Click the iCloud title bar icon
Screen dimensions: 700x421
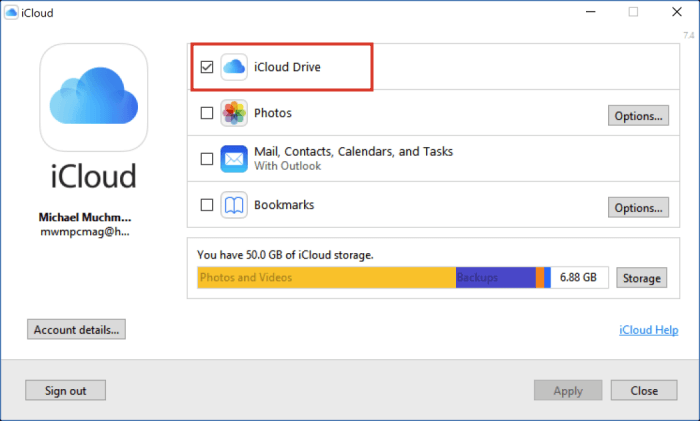tap(11, 13)
